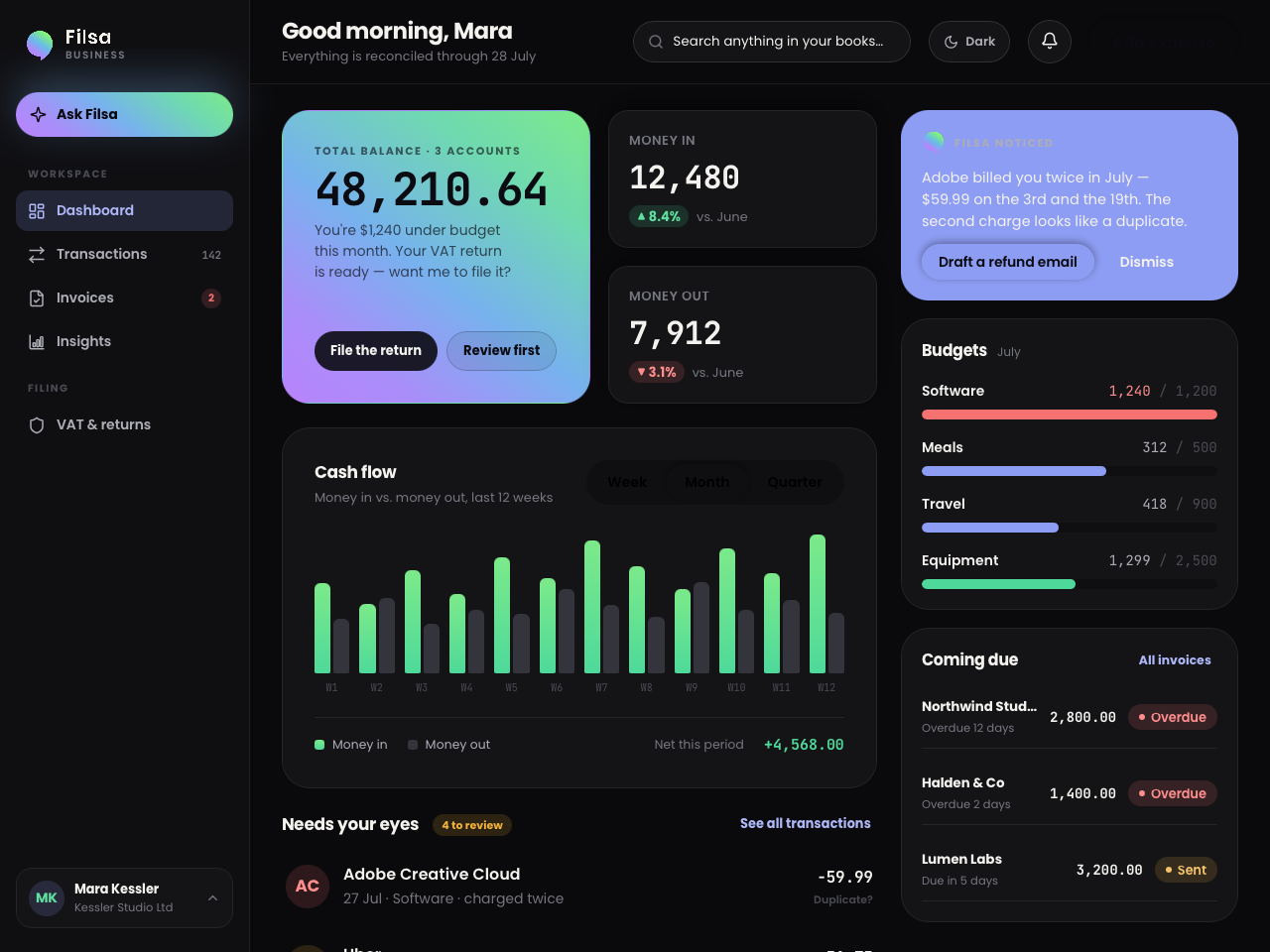Switch cash flow chart to Week
1270x952 pixels.
pos(626,482)
